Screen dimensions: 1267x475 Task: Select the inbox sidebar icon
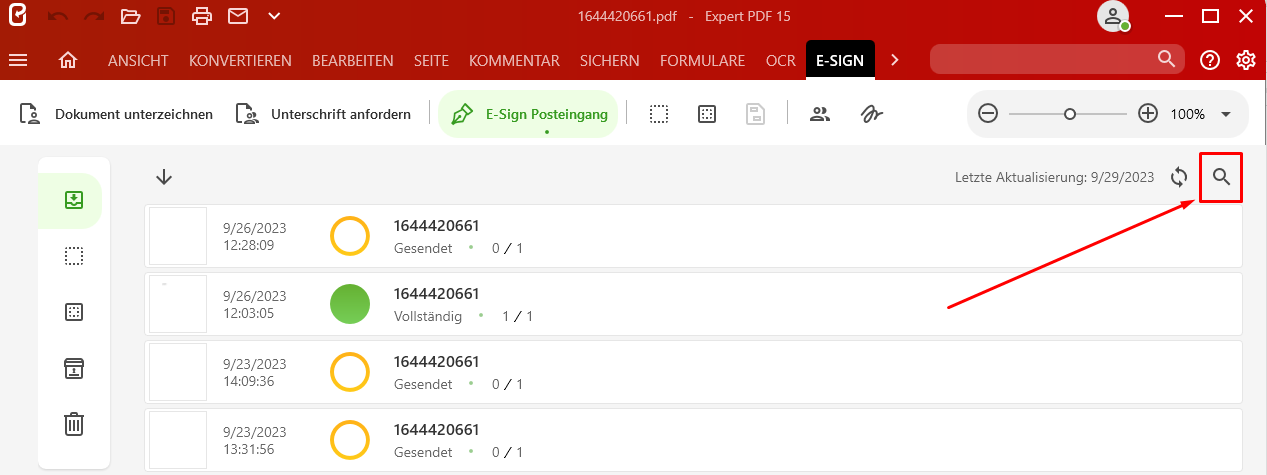tap(73, 200)
